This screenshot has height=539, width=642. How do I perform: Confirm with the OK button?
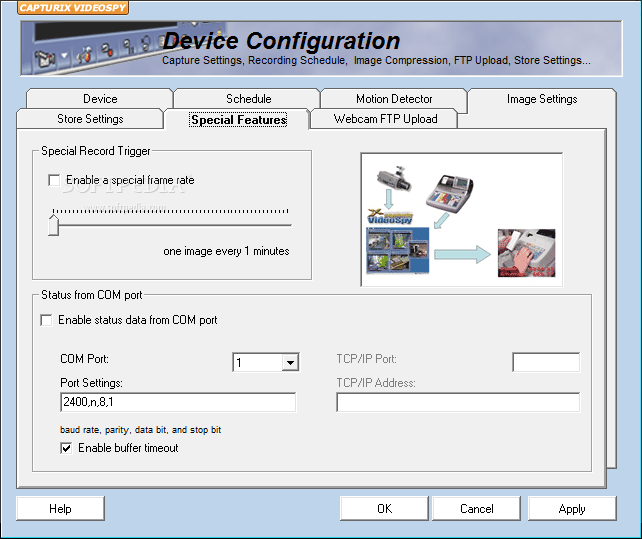pos(384,509)
